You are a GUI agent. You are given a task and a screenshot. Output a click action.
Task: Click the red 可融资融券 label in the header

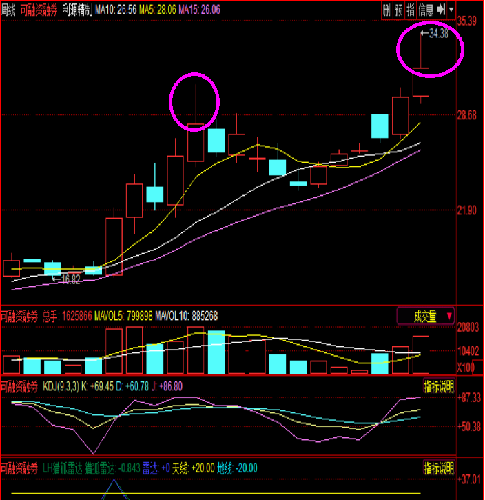click(x=39, y=10)
